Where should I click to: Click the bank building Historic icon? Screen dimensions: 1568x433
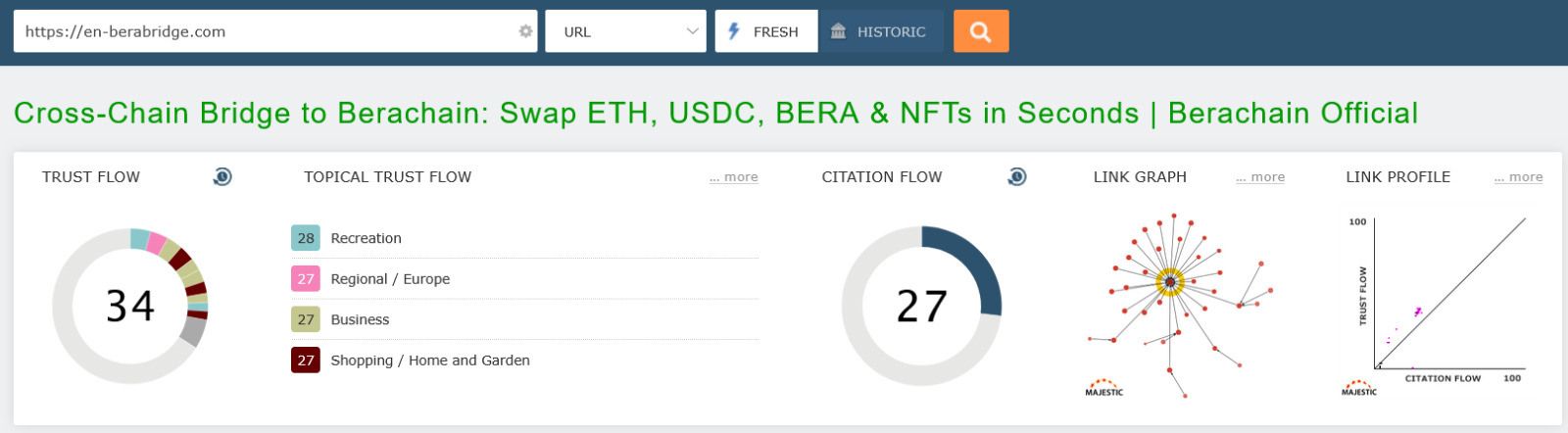(x=838, y=31)
